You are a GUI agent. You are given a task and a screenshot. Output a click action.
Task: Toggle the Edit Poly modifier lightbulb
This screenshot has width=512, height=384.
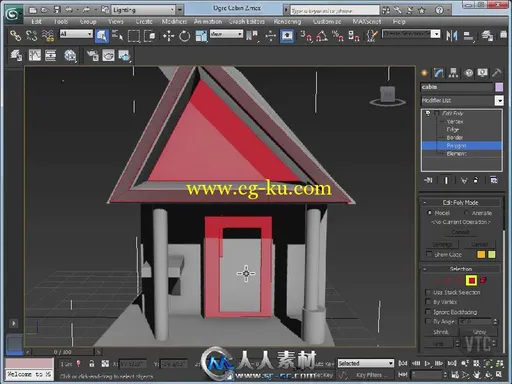[x=428, y=113]
